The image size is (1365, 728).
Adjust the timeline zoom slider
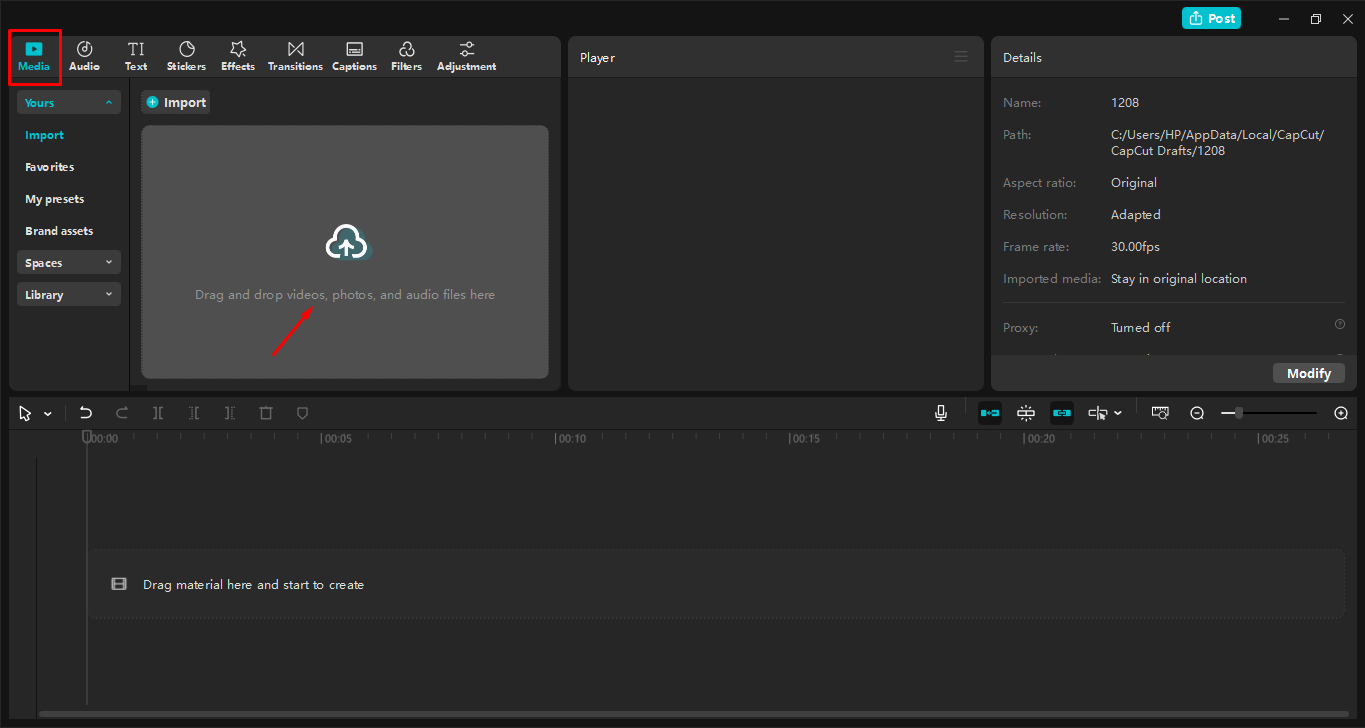[x=1240, y=412]
